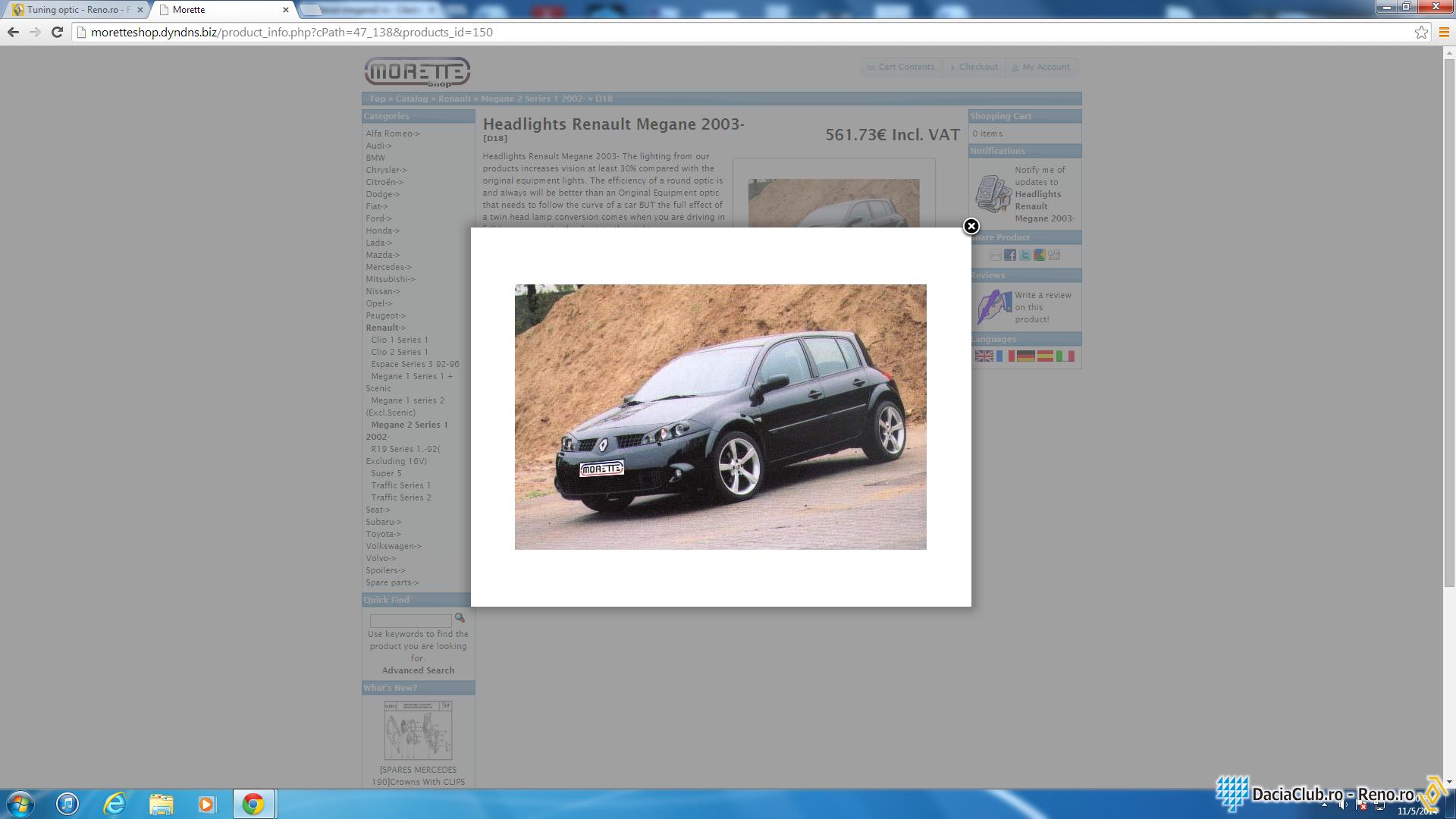Screen dimensions: 1456x819
Task: Open the Windows Start menu
Action: point(20,804)
